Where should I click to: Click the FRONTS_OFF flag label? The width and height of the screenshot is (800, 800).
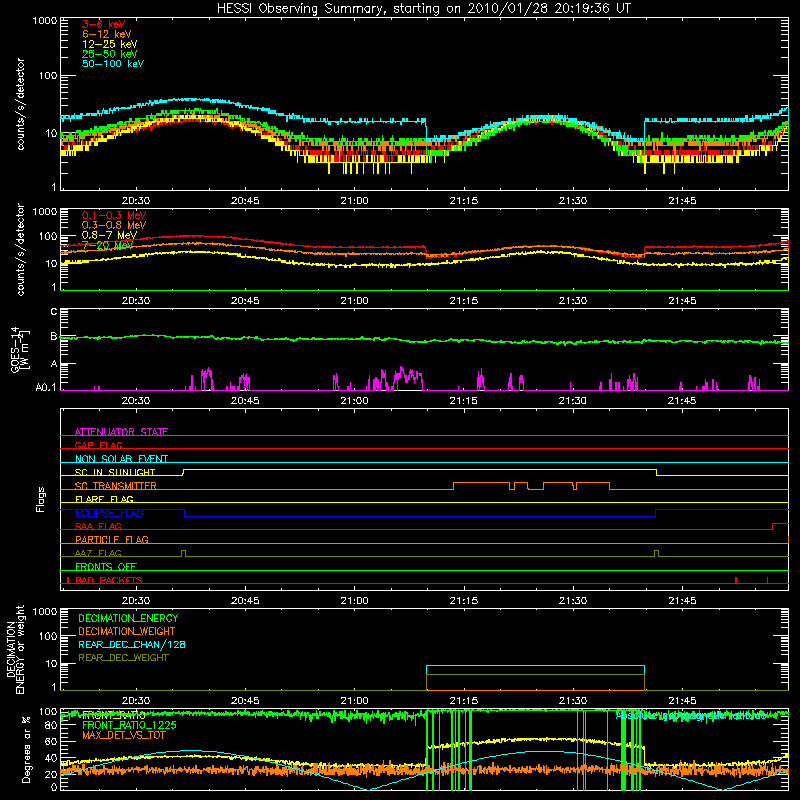(x=106, y=566)
